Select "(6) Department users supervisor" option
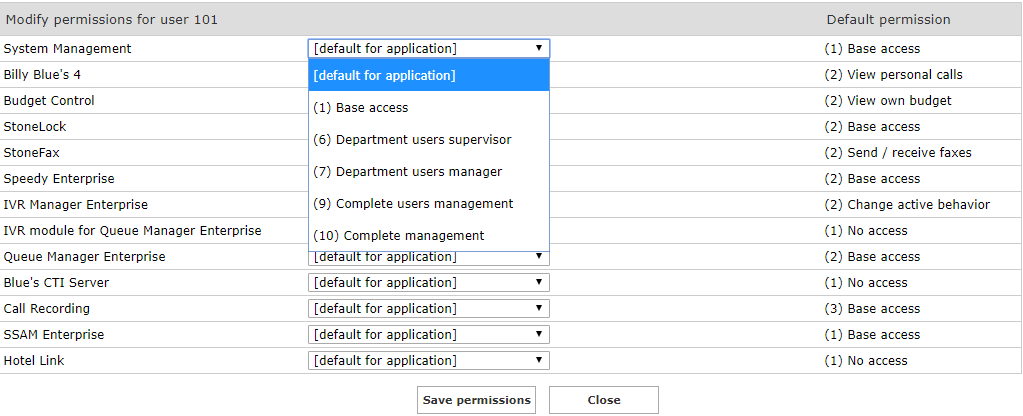The width and height of the screenshot is (1023, 416). point(428,139)
